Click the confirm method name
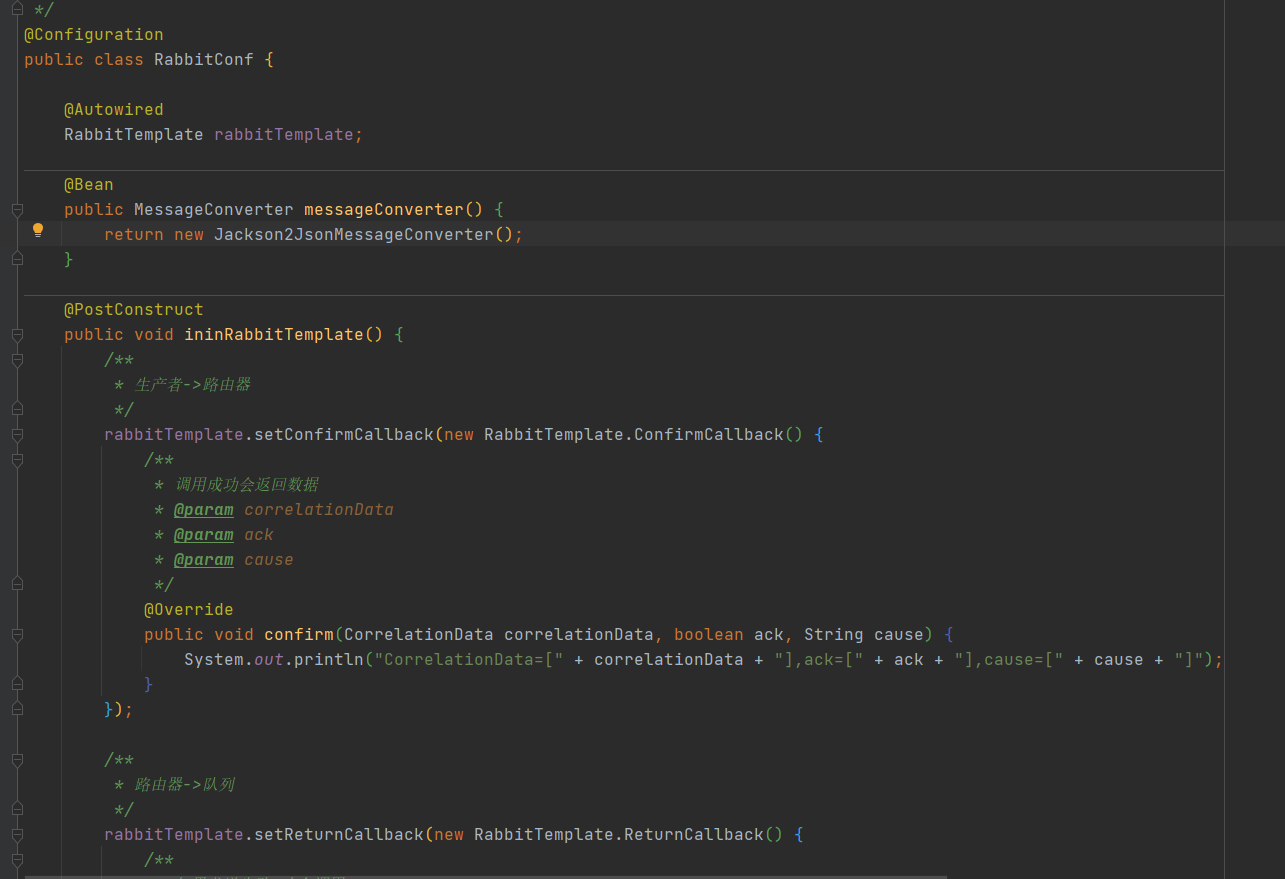 click(x=299, y=635)
